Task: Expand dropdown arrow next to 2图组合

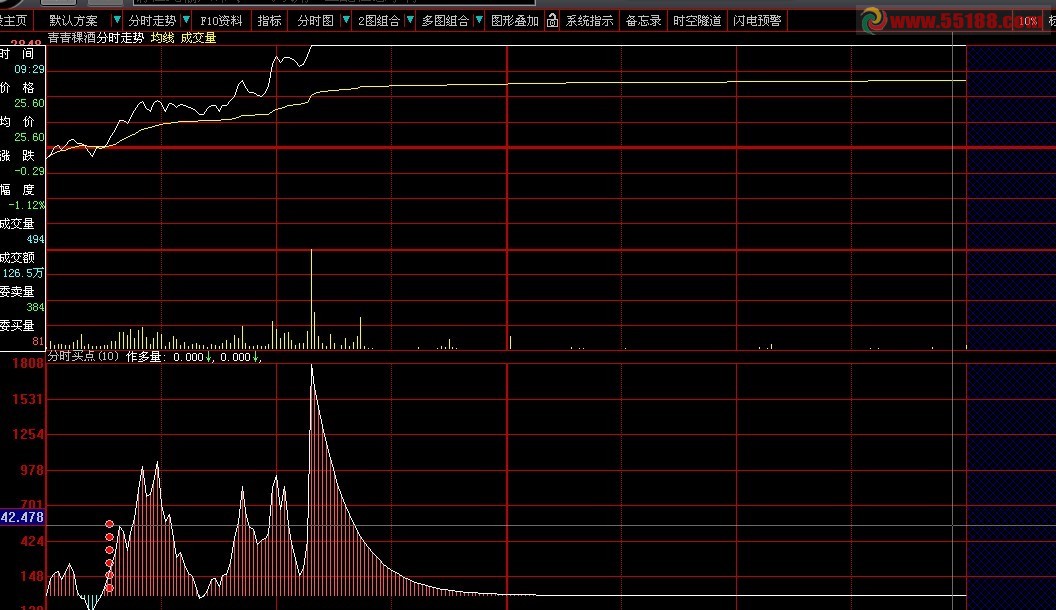Action: click(409, 20)
